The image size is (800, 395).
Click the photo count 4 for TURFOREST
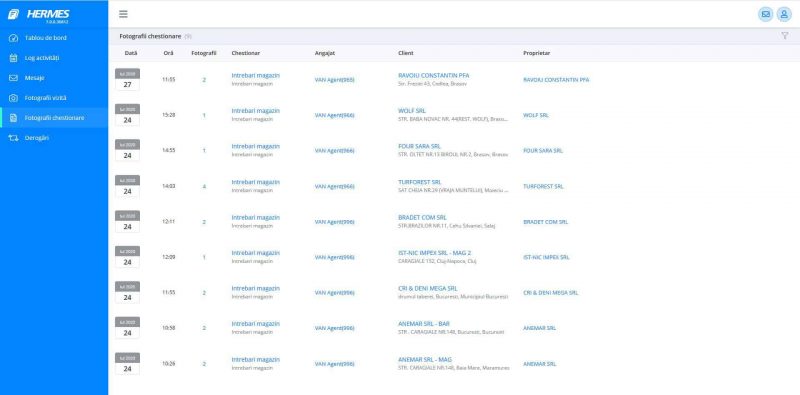click(x=204, y=186)
